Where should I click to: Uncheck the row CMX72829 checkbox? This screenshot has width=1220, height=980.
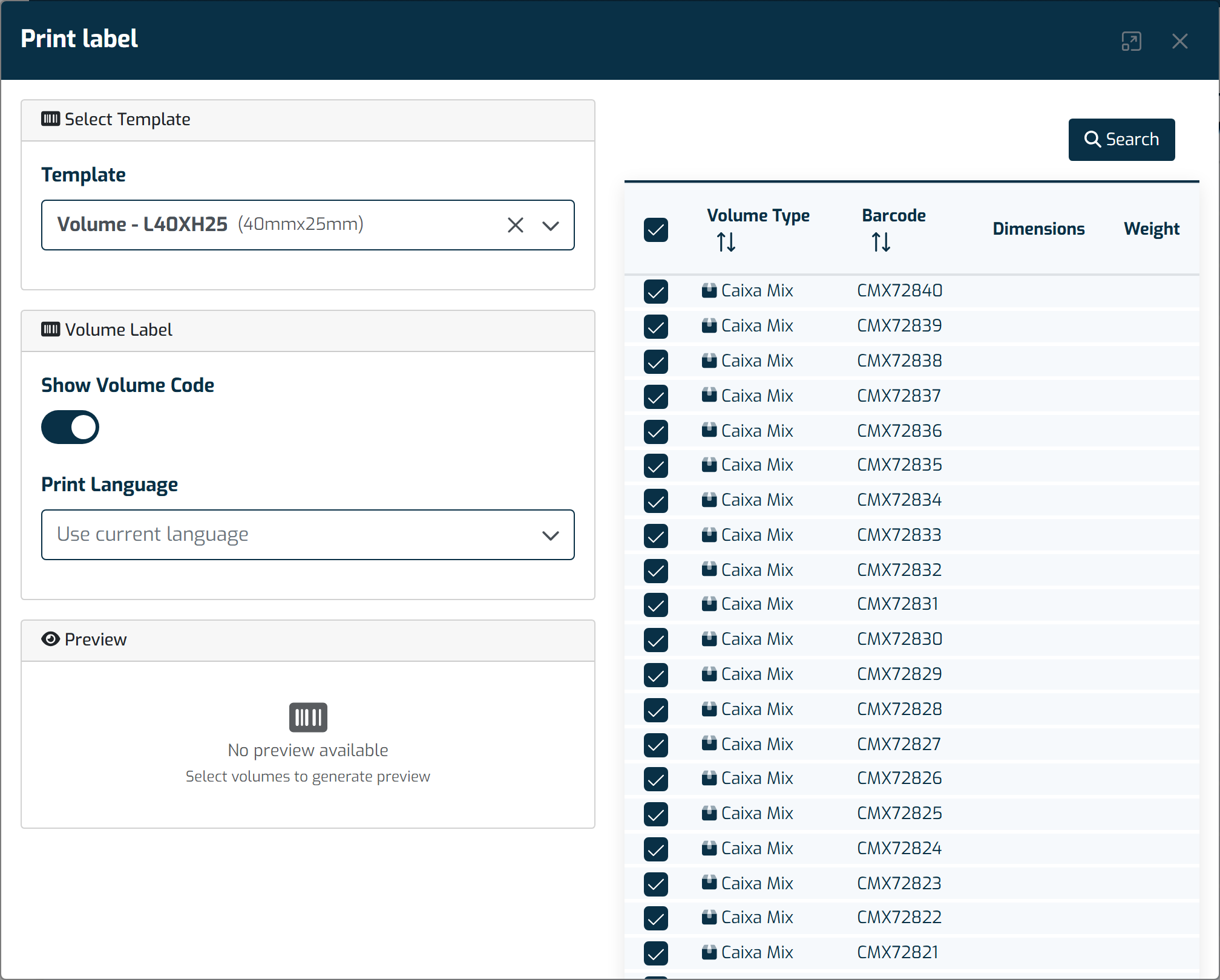[x=656, y=675]
